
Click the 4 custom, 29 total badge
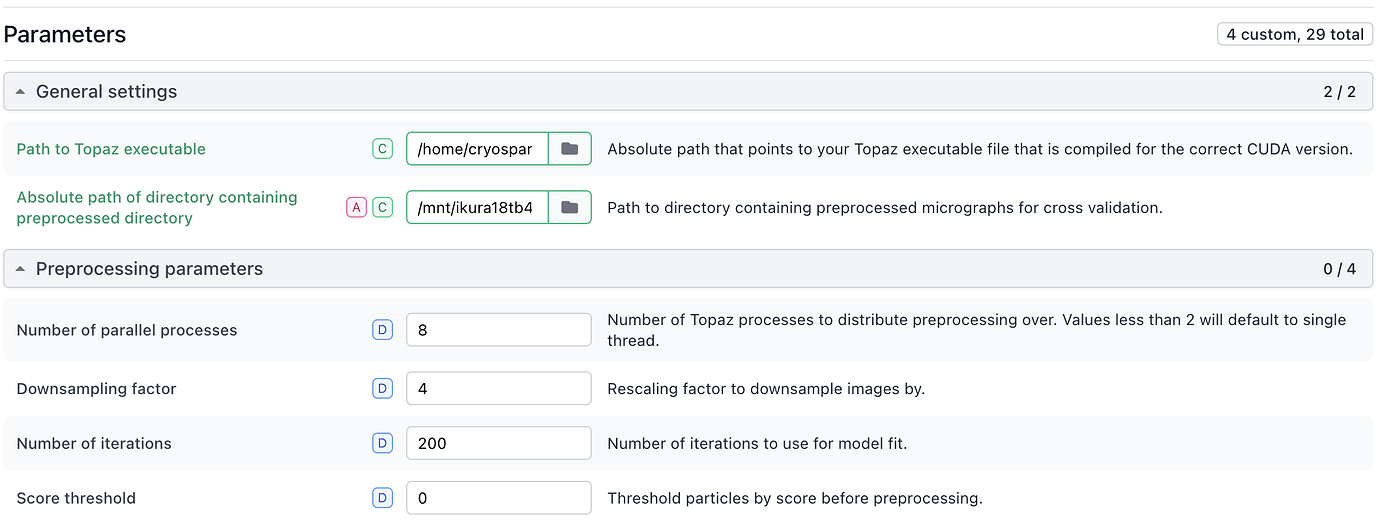coord(1295,34)
